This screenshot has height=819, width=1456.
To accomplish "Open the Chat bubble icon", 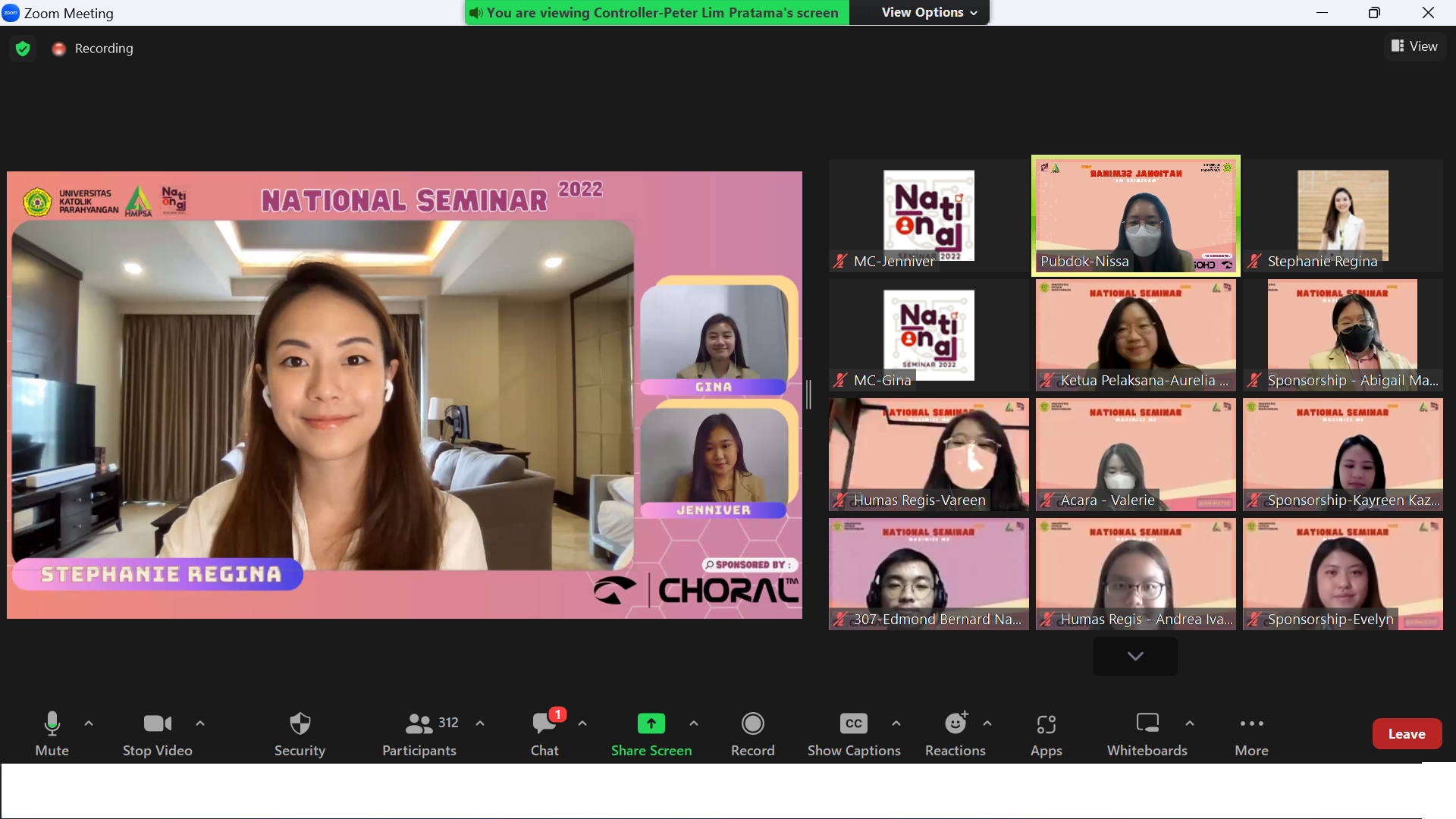I will [x=544, y=724].
